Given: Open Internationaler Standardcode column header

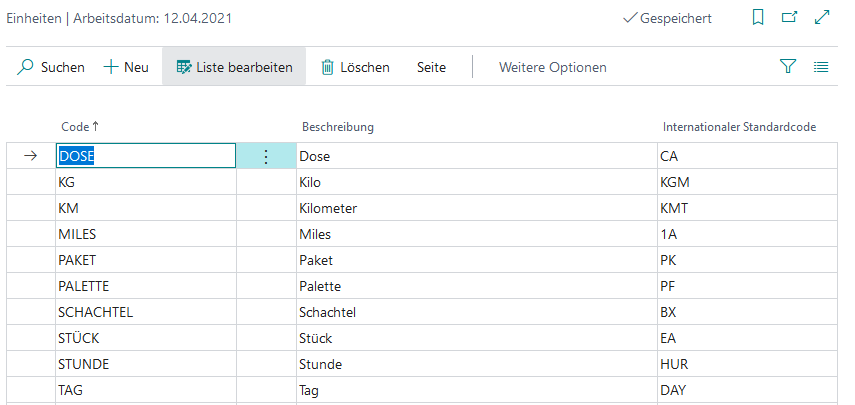Looking at the screenshot, I should (739, 127).
